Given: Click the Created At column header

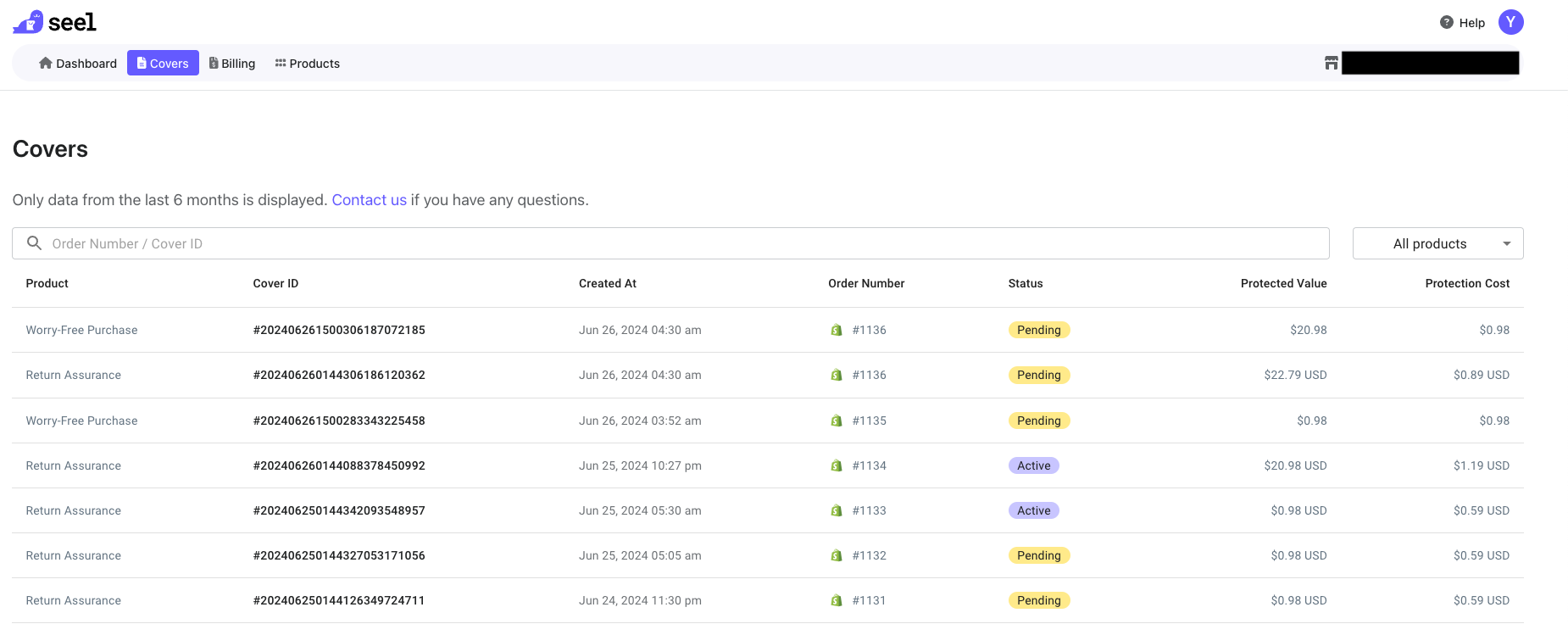Looking at the screenshot, I should (607, 283).
